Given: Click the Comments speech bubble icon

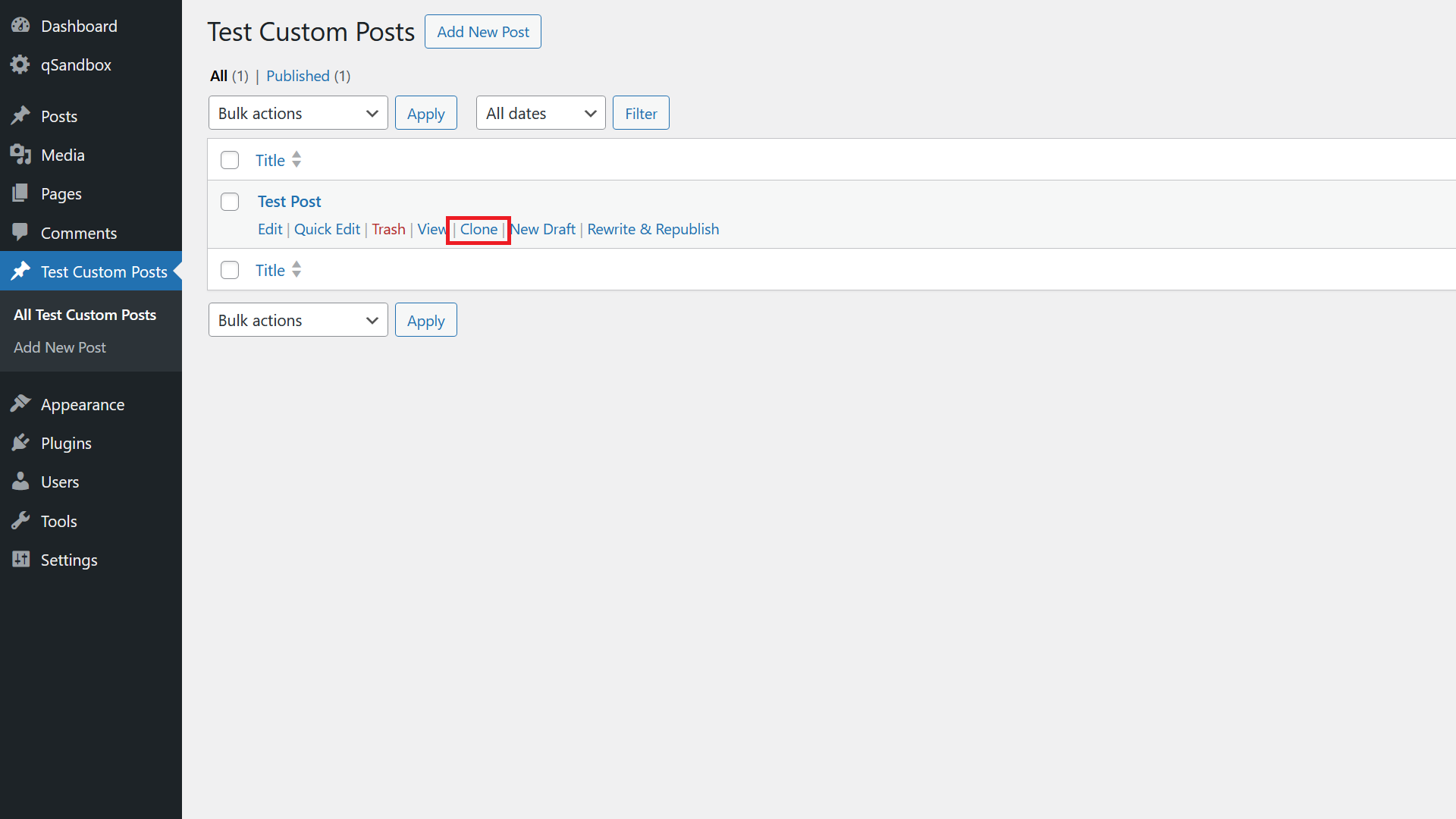Looking at the screenshot, I should tap(20, 233).
